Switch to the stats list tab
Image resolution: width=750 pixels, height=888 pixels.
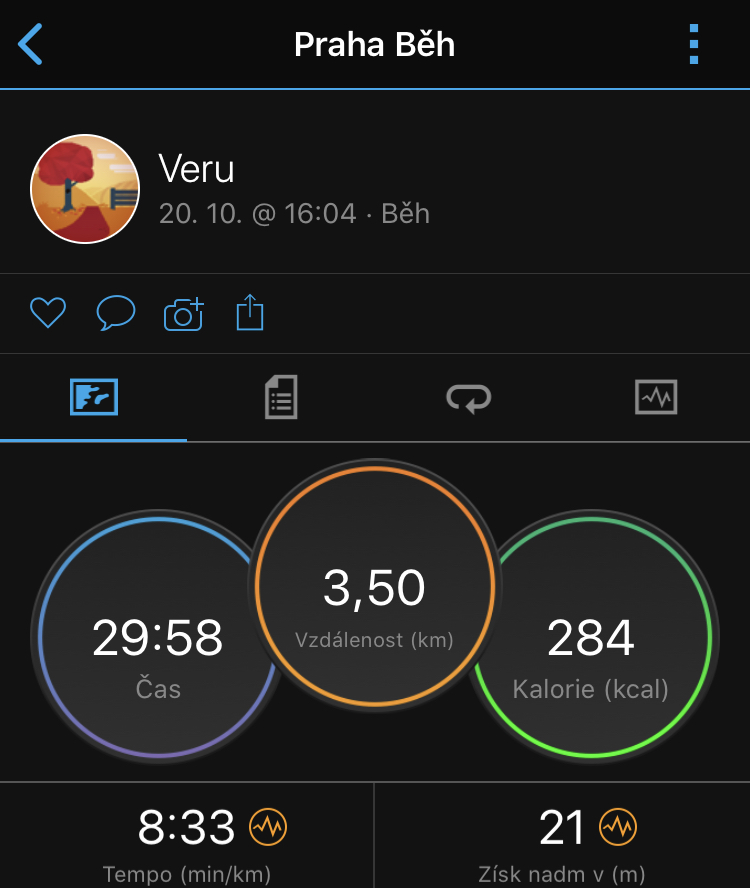(281, 397)
